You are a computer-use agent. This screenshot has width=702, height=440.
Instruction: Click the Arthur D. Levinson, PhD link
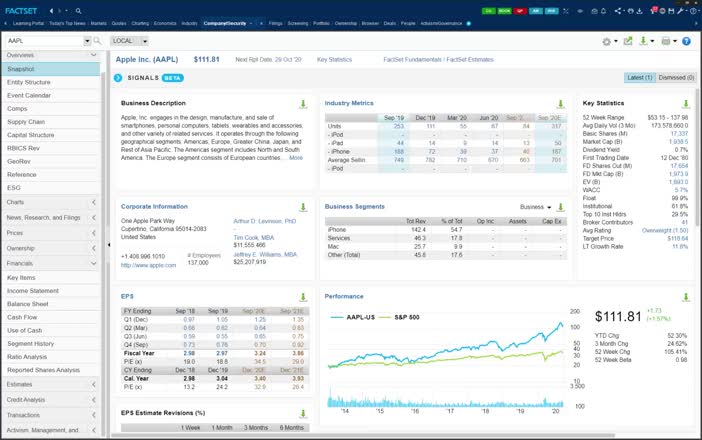pyautogui.click(x=265, y=221)
